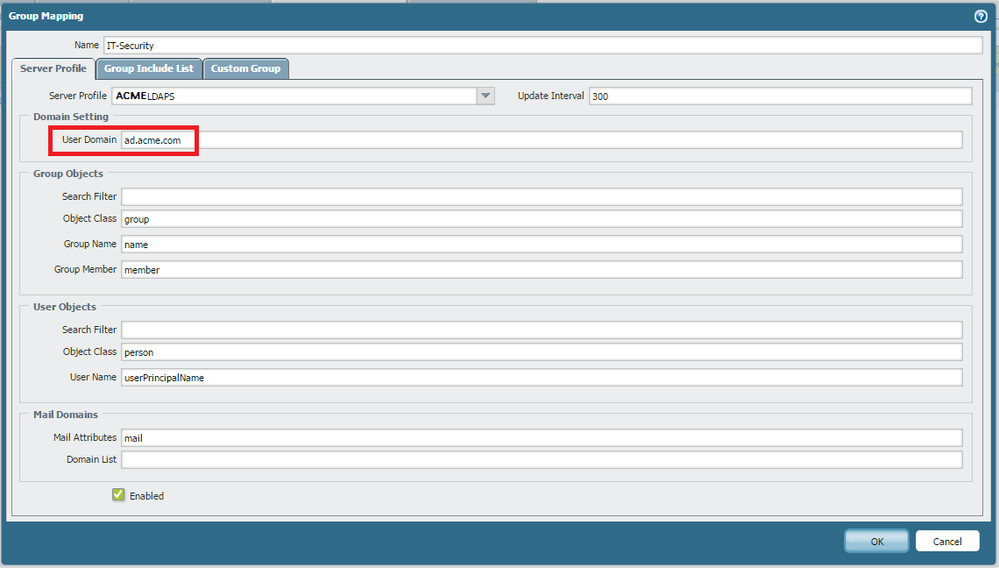Image resolution: width=999 pixels, height=568 pixels.
Task: Dismiss dialog with the Cancel button
Action: pos(947,541)
